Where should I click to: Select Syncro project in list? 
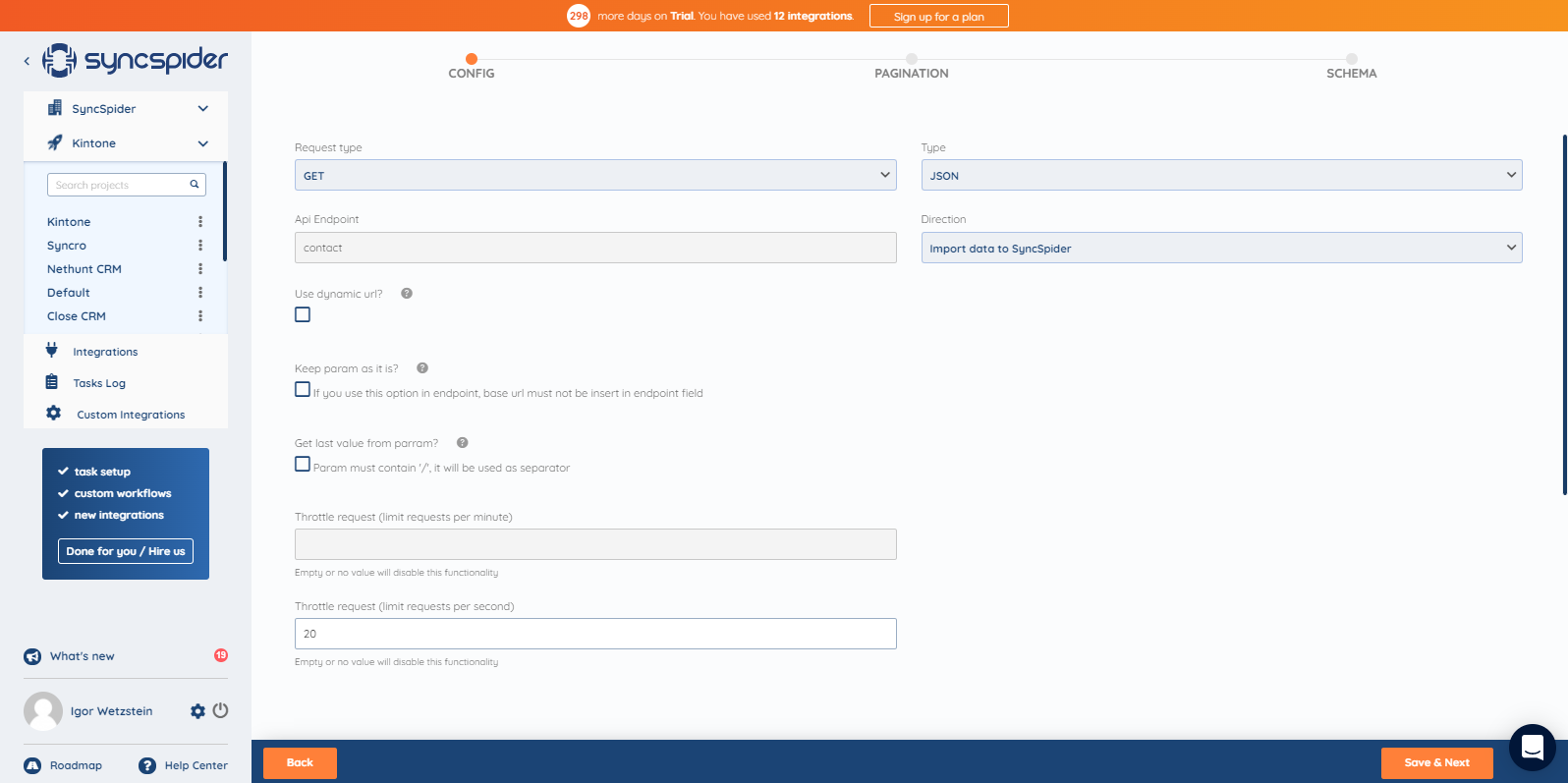67,246
